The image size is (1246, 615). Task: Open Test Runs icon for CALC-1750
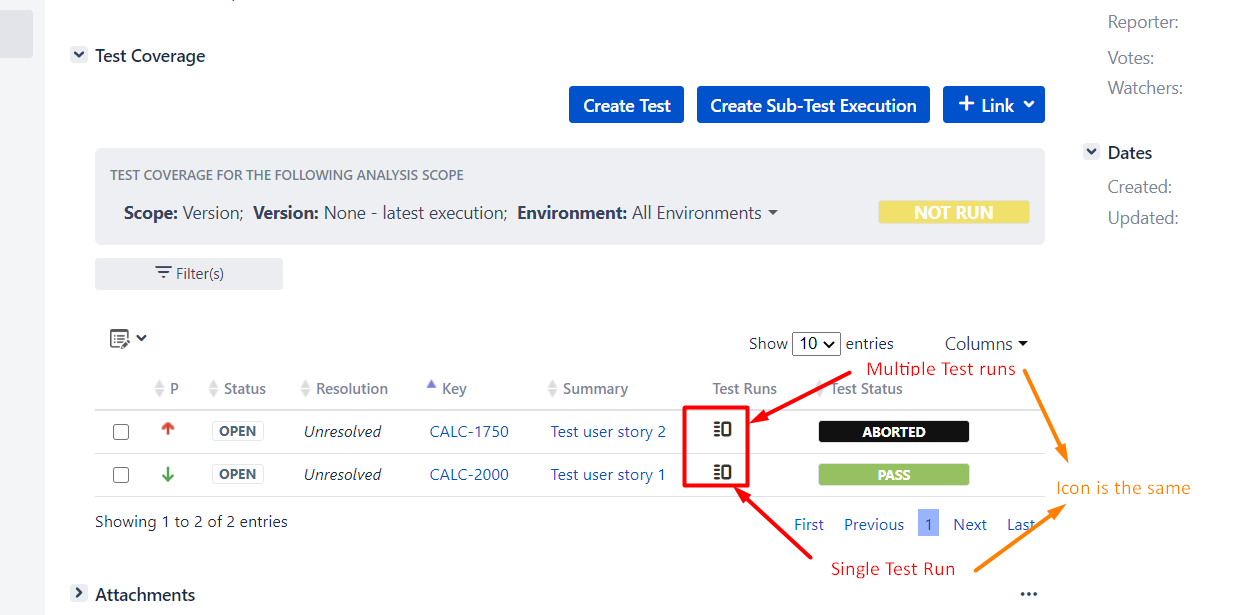[722, 430]
